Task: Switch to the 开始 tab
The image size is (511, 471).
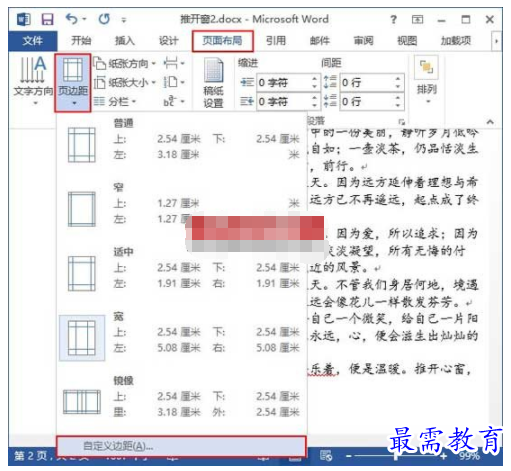Action: point(81,41)
